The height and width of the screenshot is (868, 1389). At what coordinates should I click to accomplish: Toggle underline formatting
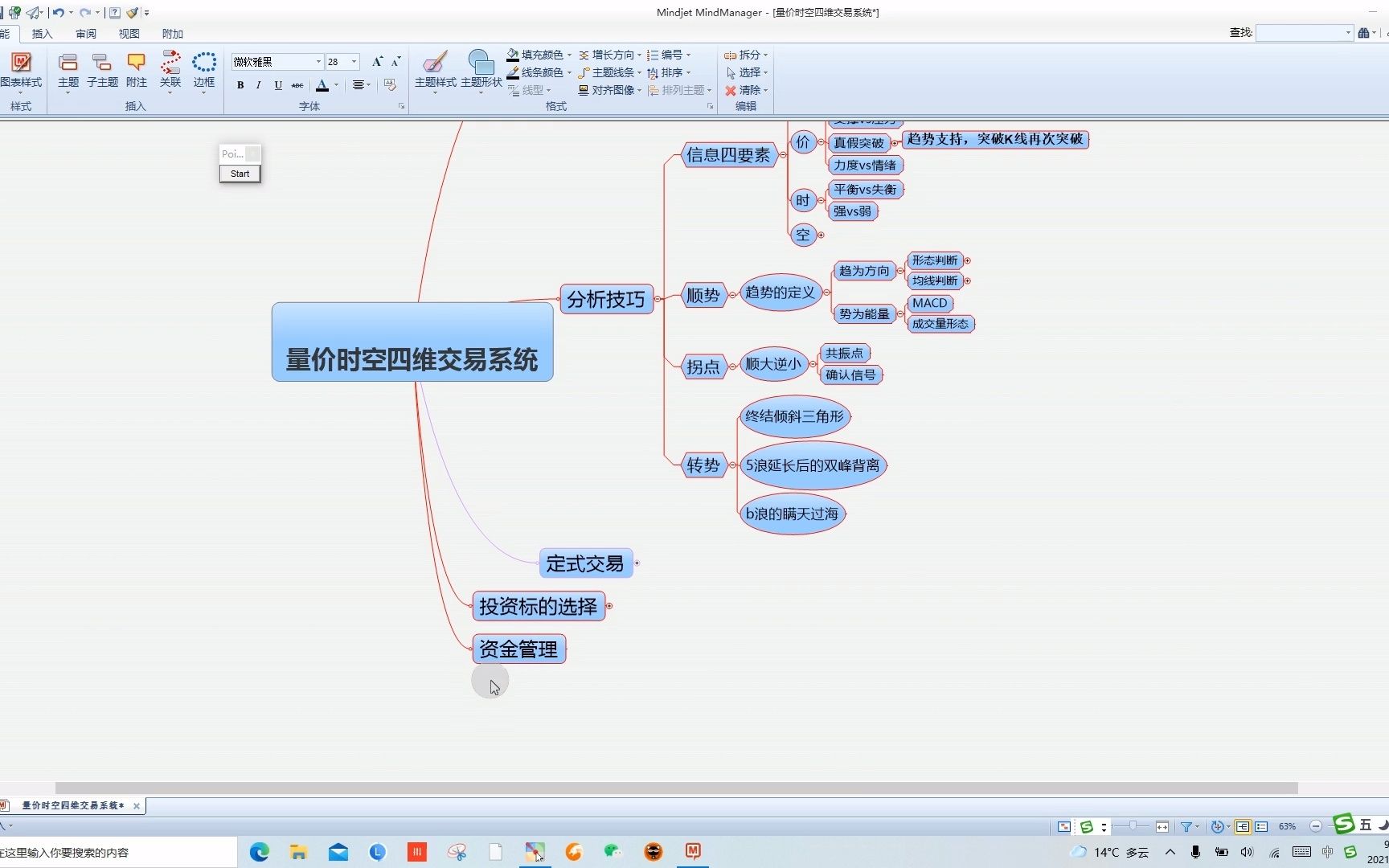point(278,85)
